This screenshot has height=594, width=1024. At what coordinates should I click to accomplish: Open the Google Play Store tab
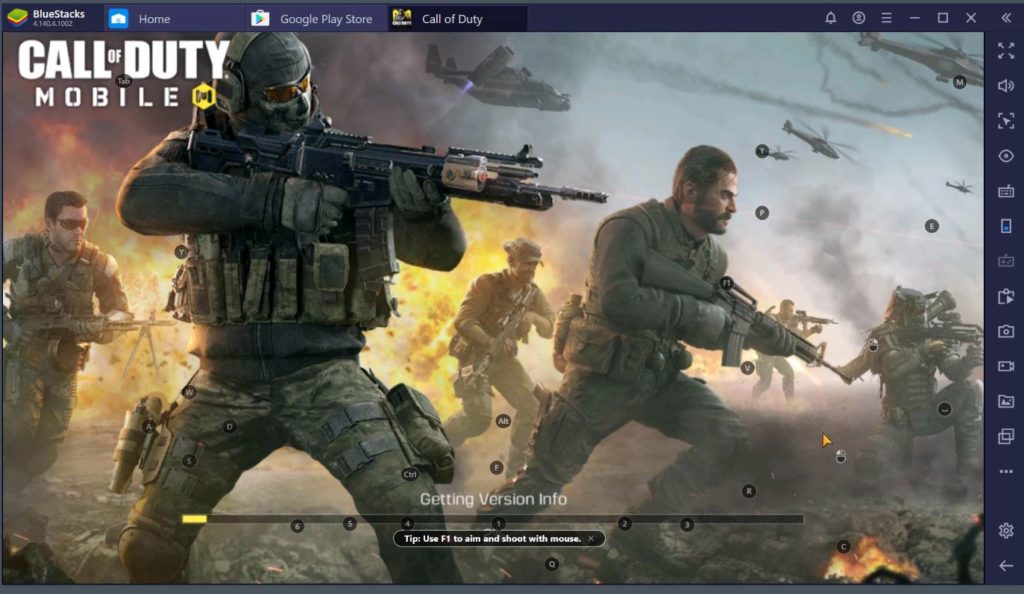coord(317,18)
